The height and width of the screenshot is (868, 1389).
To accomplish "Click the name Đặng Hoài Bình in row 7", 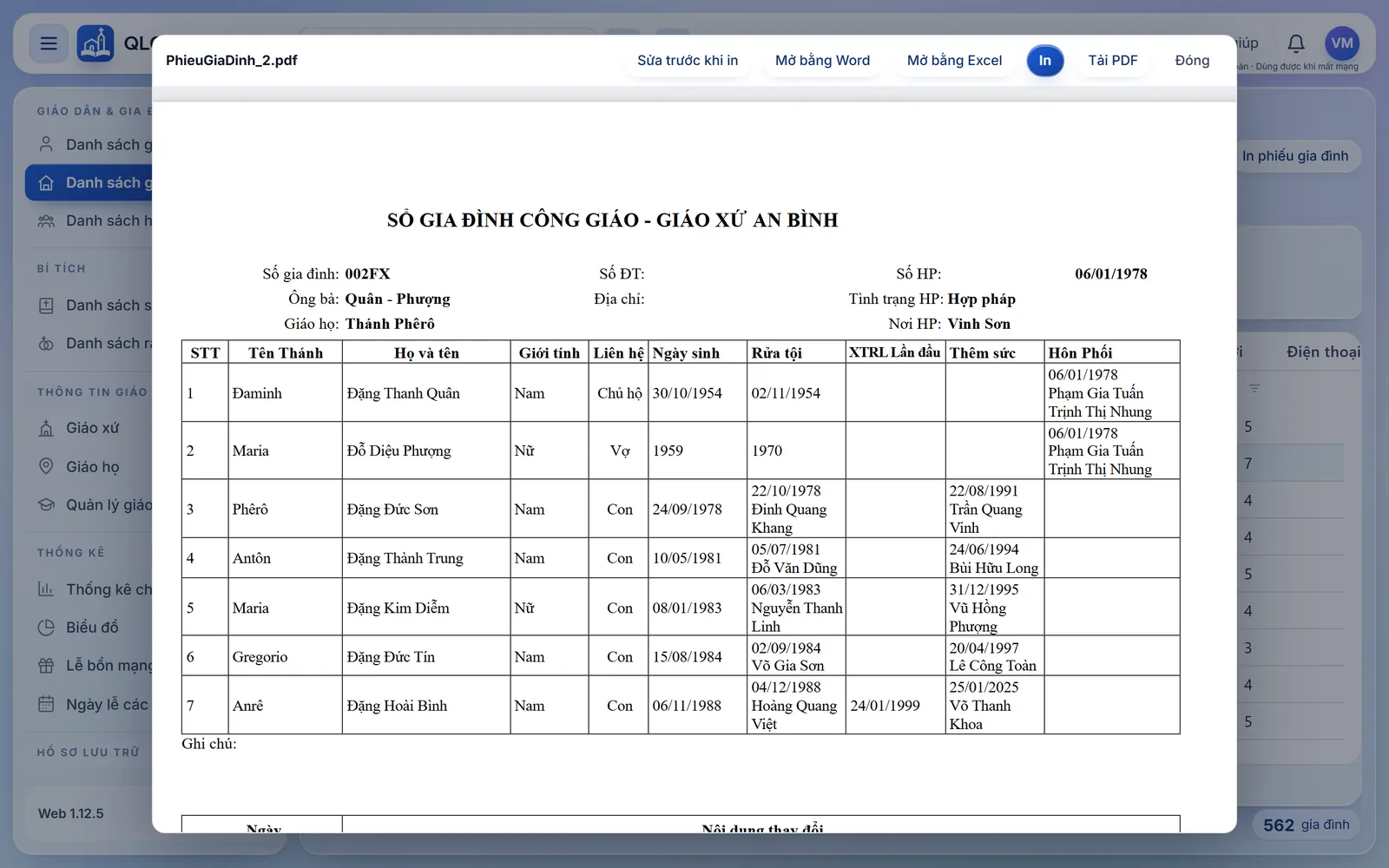I will (397, 706).
